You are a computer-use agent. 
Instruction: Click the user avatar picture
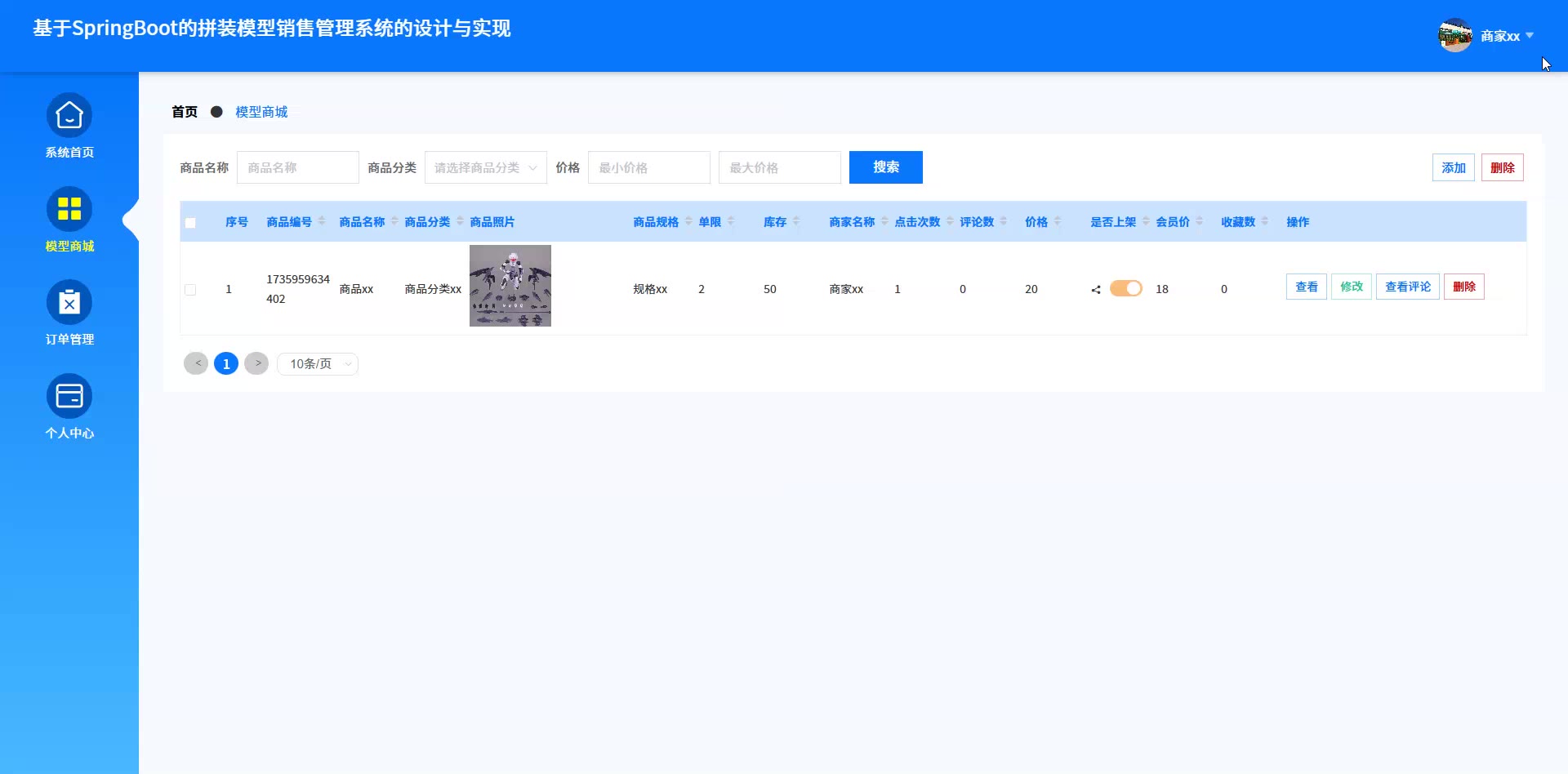point(1455,35)
